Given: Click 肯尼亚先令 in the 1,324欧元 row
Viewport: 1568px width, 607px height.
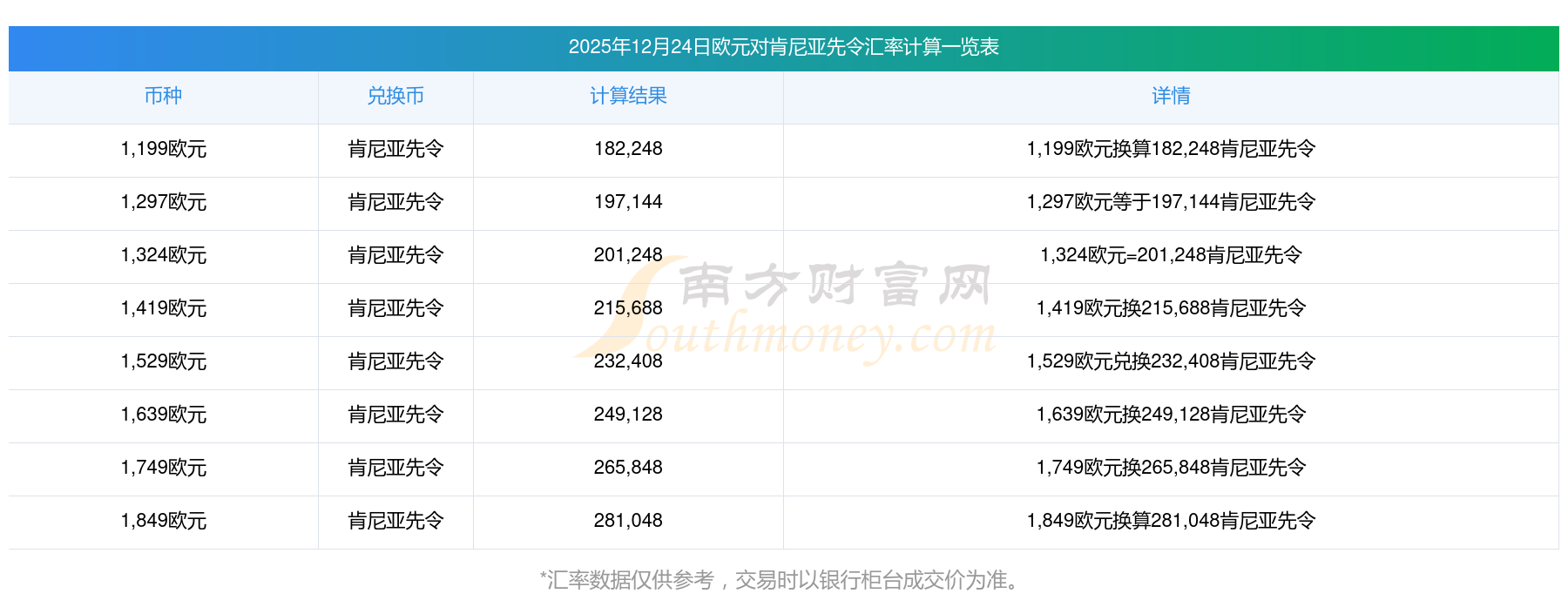Looking at the screenshot, I should tap(395, 255).
